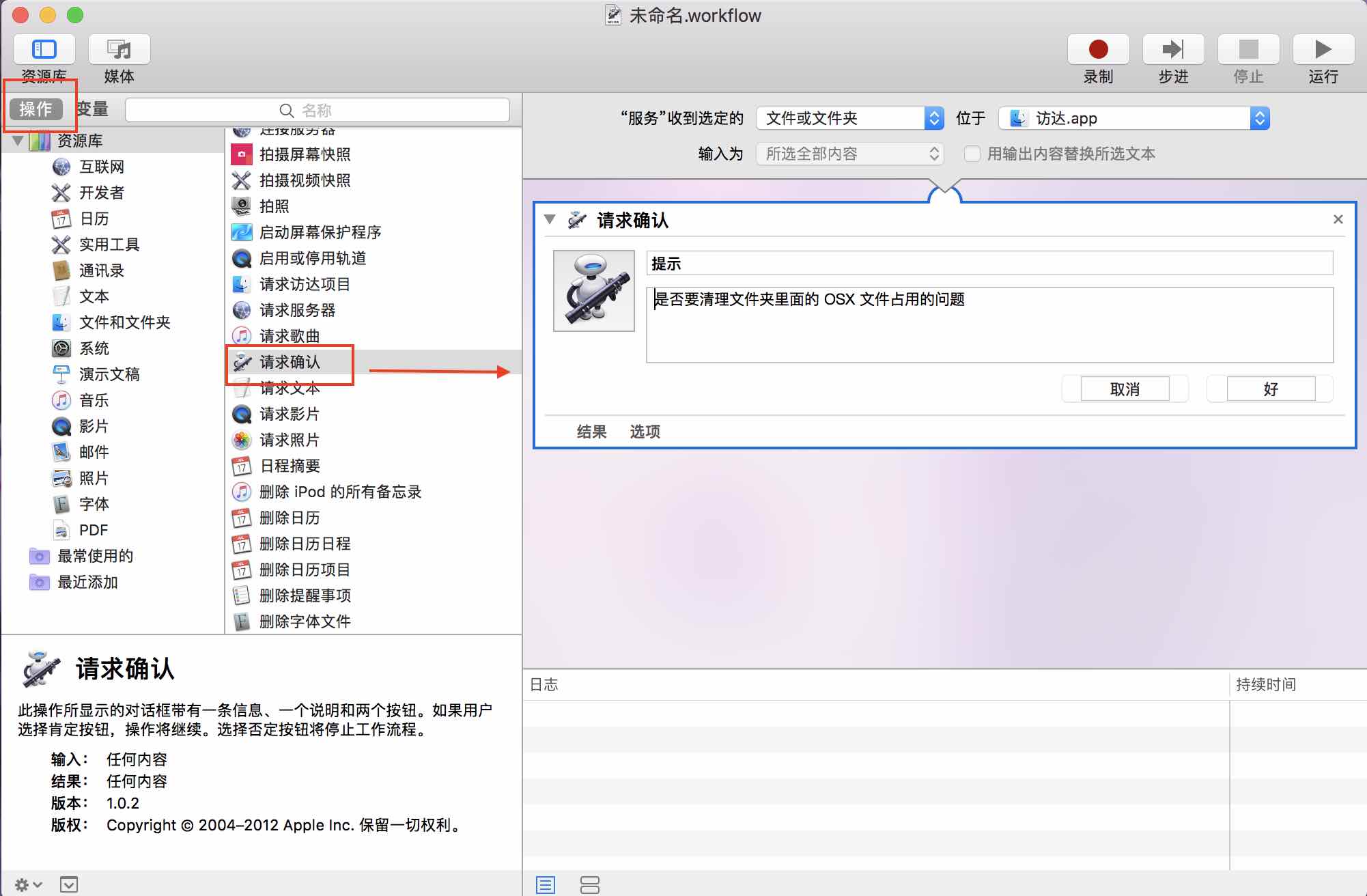Click the Record (录制) toolbar button

(x=1098, y=50)
